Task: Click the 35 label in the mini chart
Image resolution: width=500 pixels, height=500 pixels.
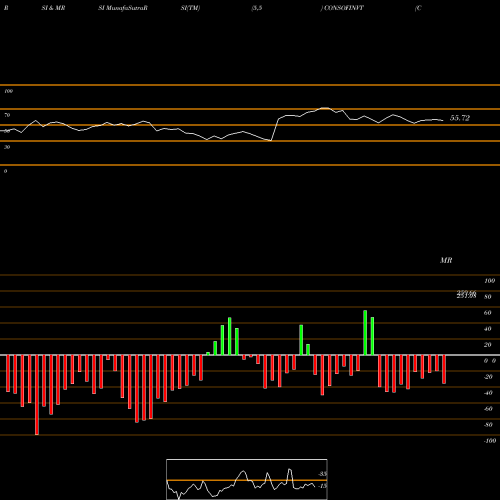Action: tap(322, 474)
